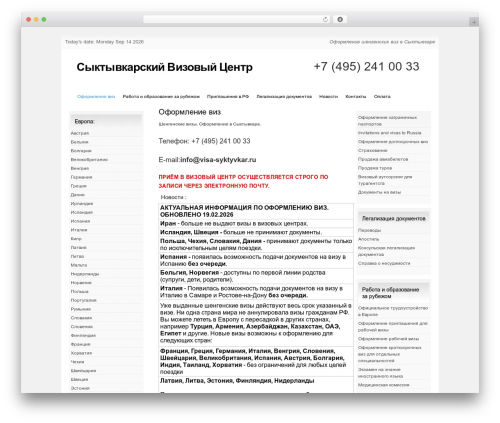Click the Сыктывкарский Визовый Центр site title
The height and width of the screenshot is (423, 500).
165,67
